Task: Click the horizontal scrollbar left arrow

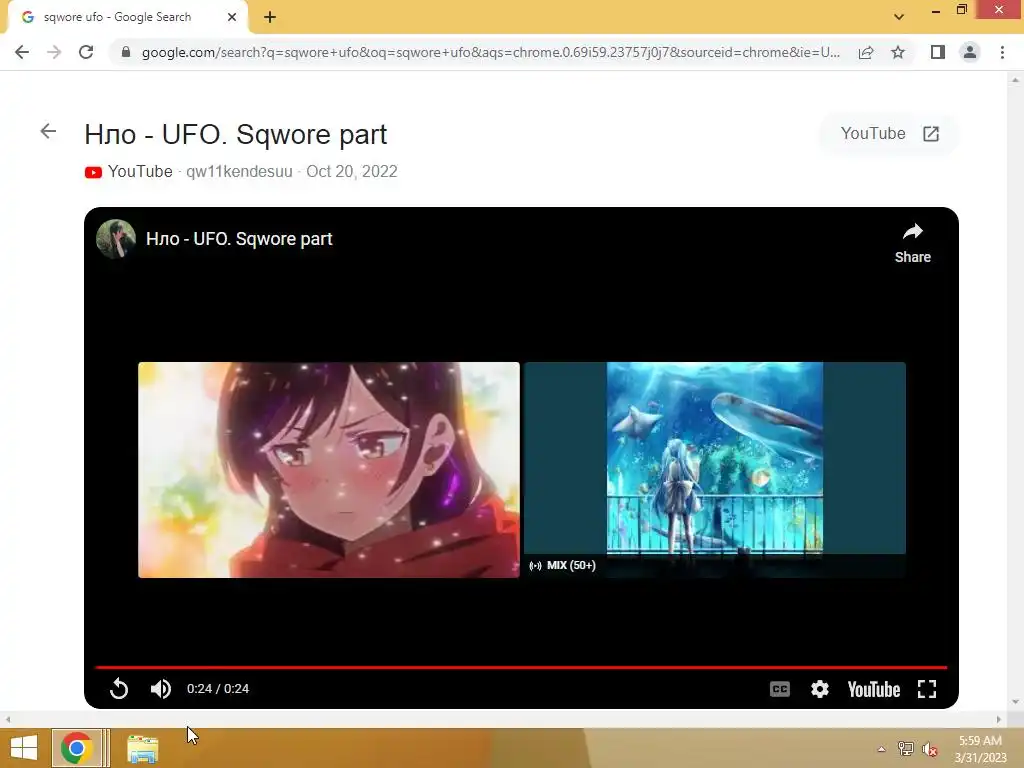Action: [x=8, y=720]
